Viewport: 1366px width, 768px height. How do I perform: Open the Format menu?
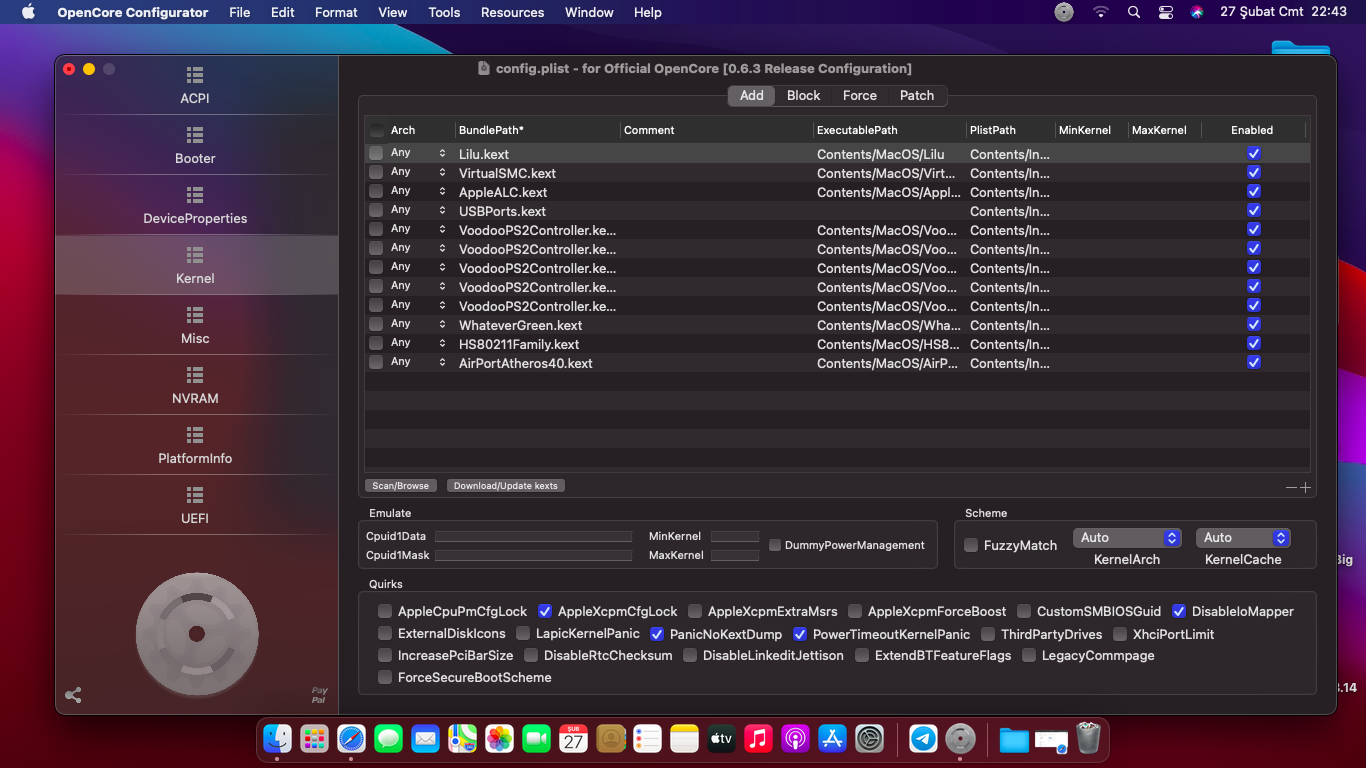tap(336, 12)
